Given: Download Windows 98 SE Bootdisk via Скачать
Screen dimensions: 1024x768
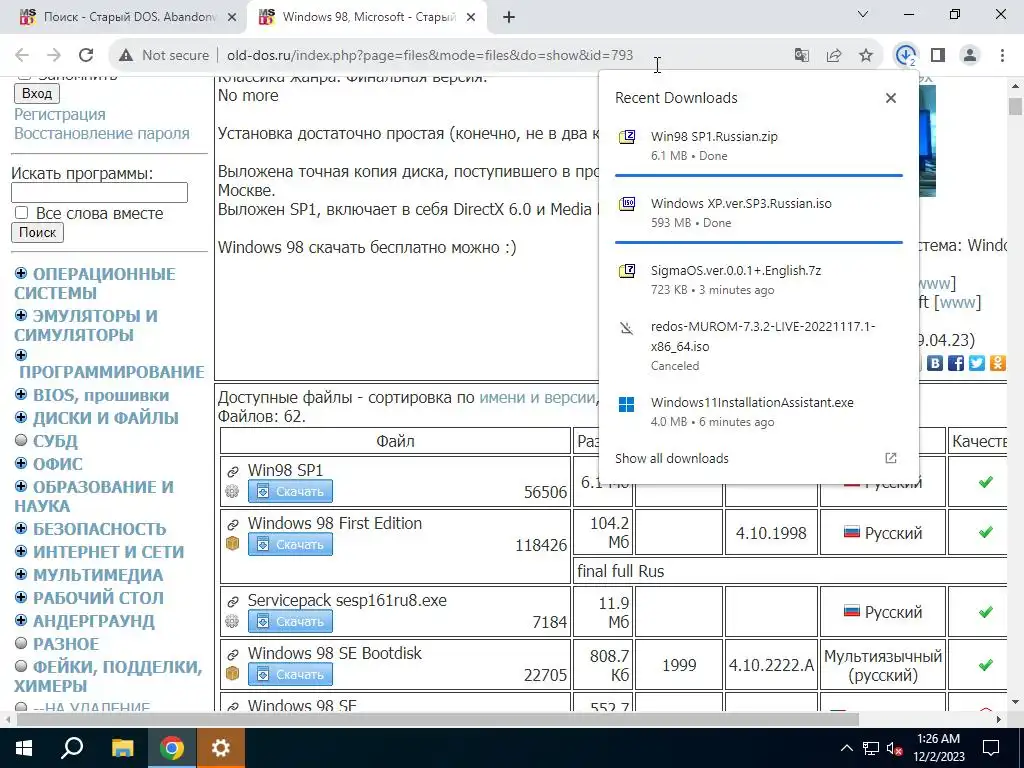Looking at the screenshot, I should click(290, 674).
